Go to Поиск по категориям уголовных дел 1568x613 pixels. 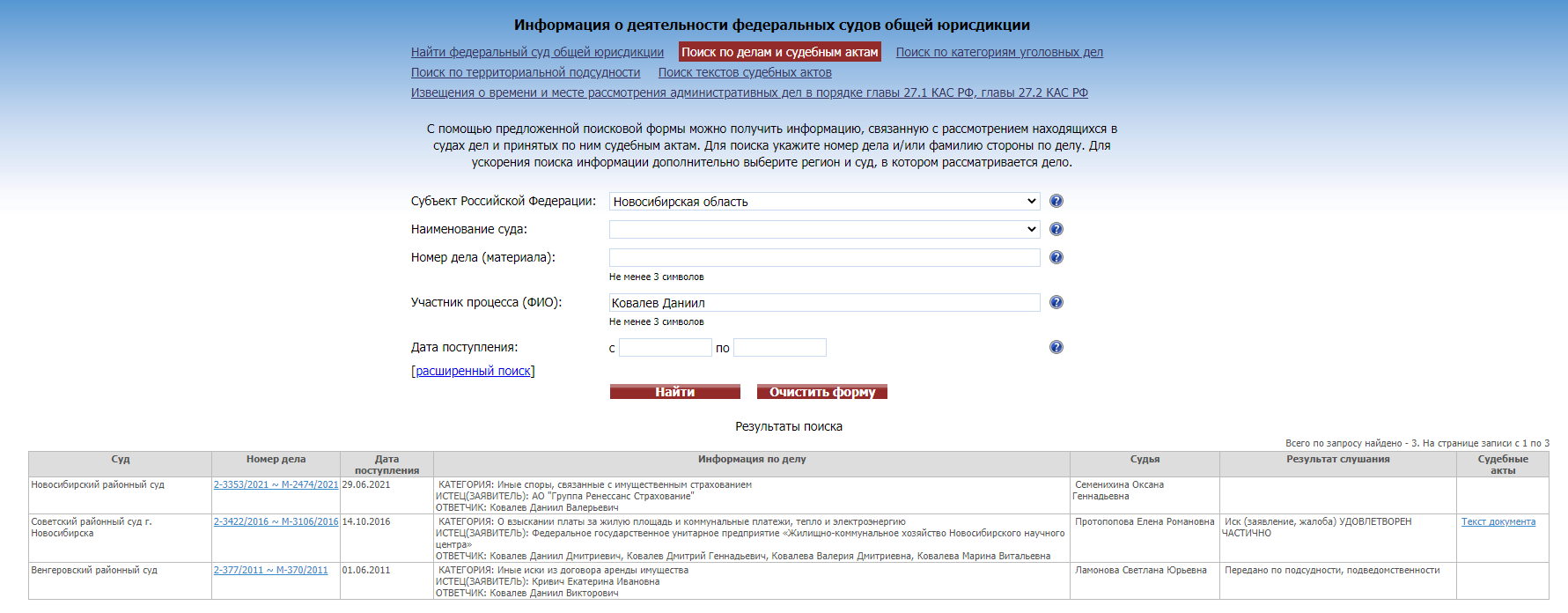coord(999,52)
